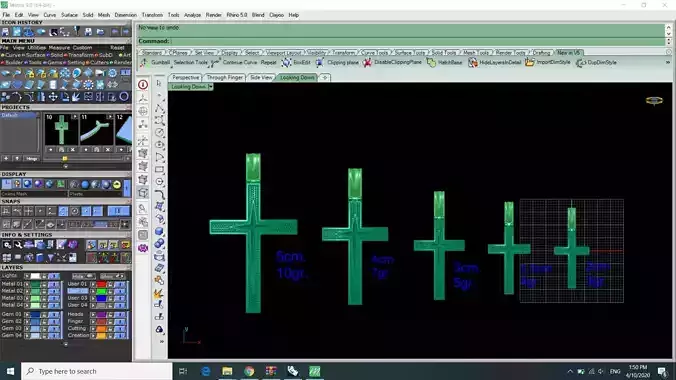The height and width of the screenshot is (380, 676).
Task: Click the Windows Start button
Action: (10, 371)
